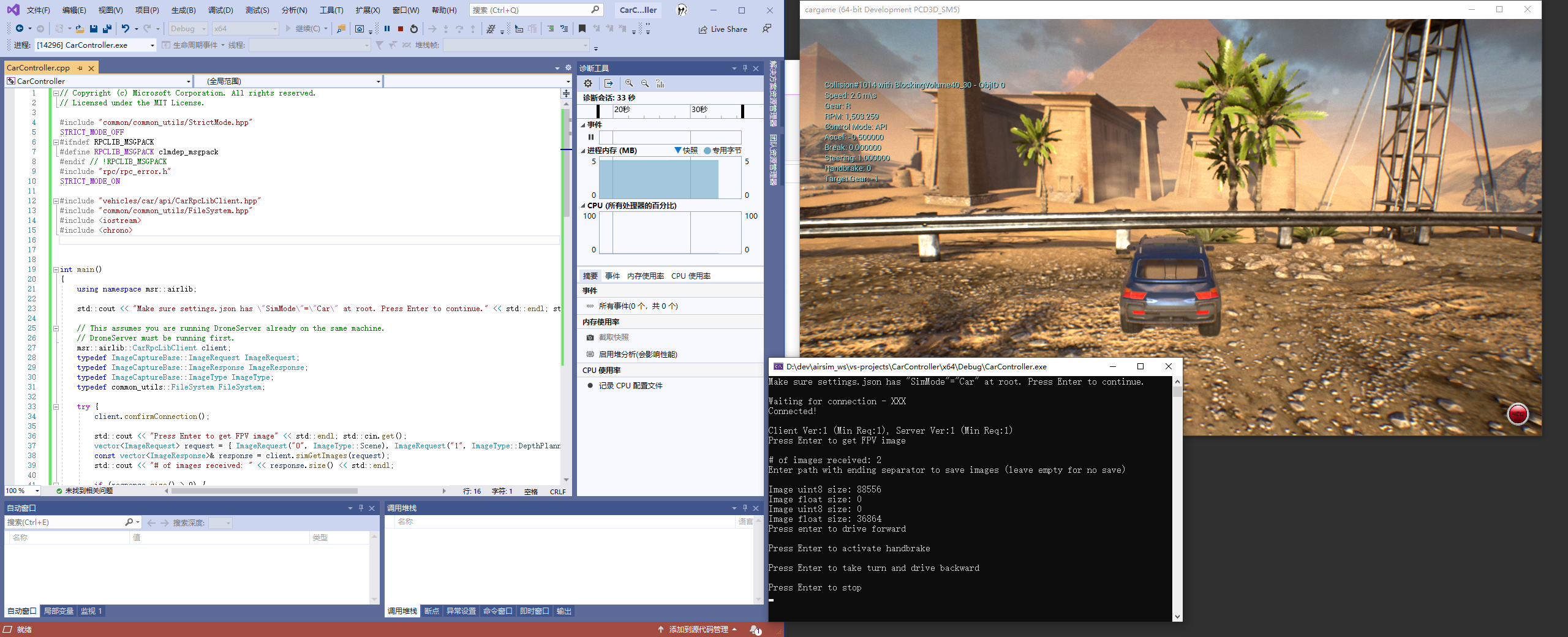Unpin the 诊断工具 panel
The width and height of the screenshot is (1568, 637).
coord(745,68)
